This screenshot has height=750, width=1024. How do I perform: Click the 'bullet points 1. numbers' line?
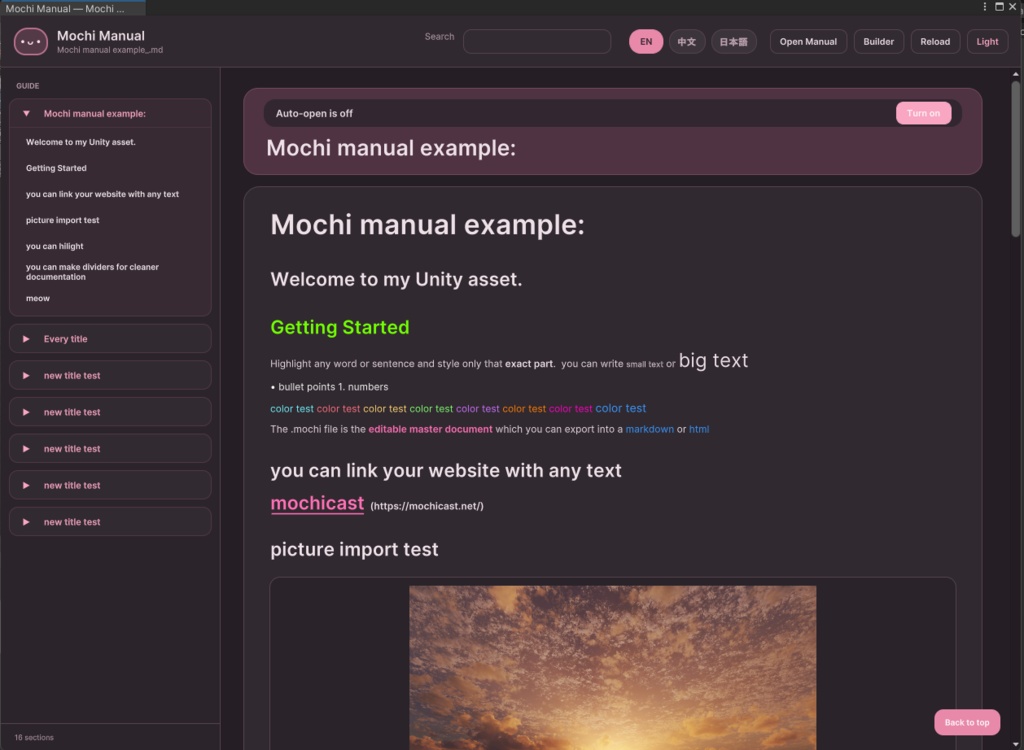pos(329,387)
